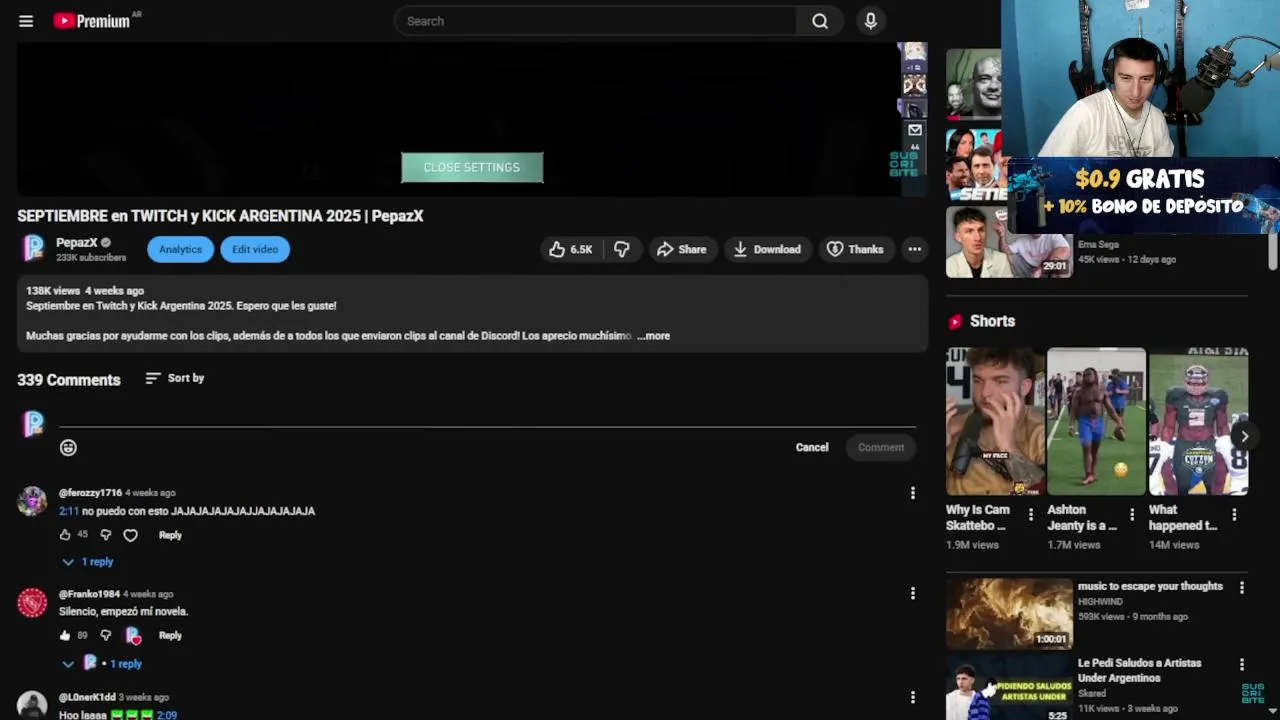Dislike the video with thumbs down
Screen dimensions: 1280x720
tap(622, 249)
